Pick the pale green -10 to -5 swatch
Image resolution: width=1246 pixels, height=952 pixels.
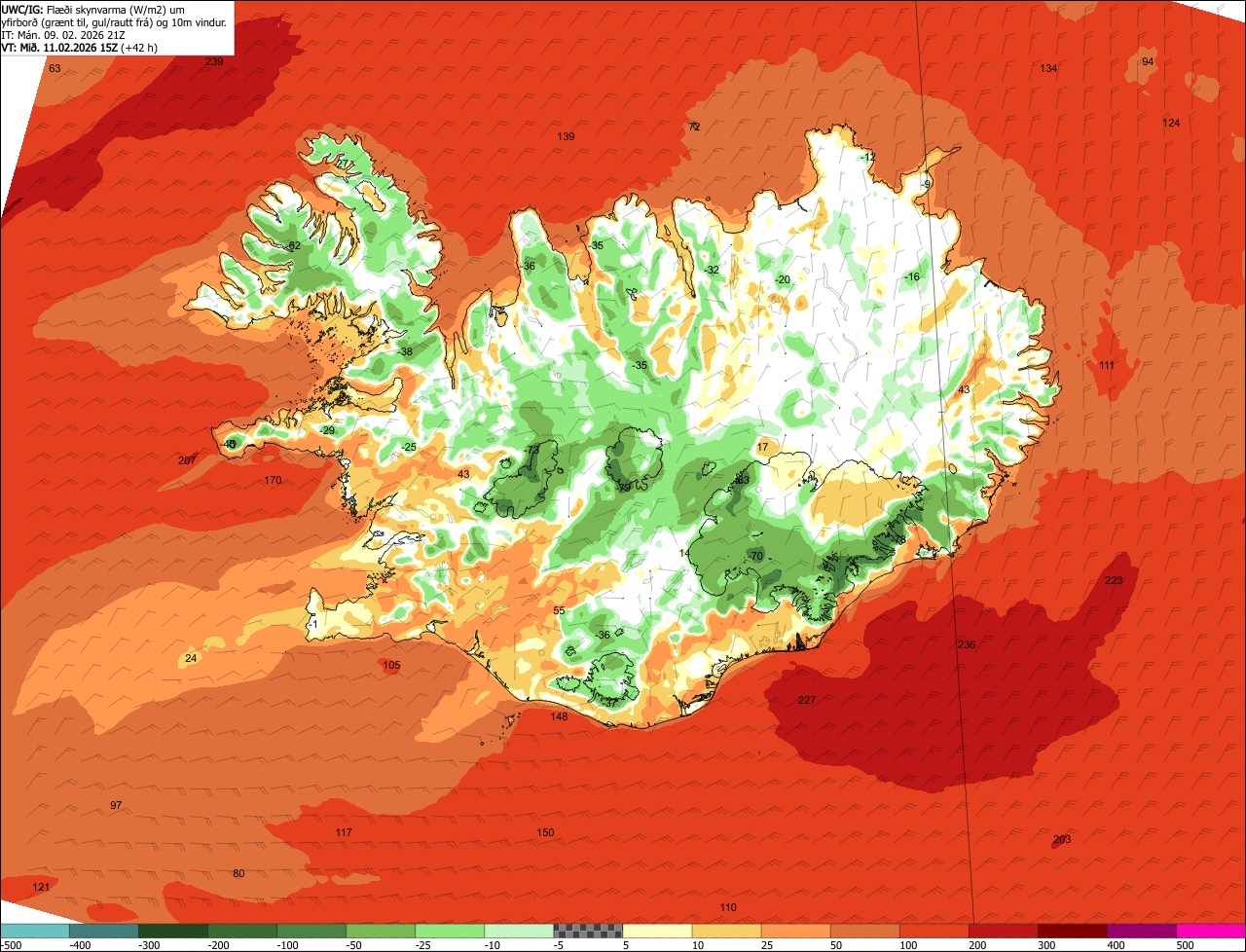coord(519,931)
